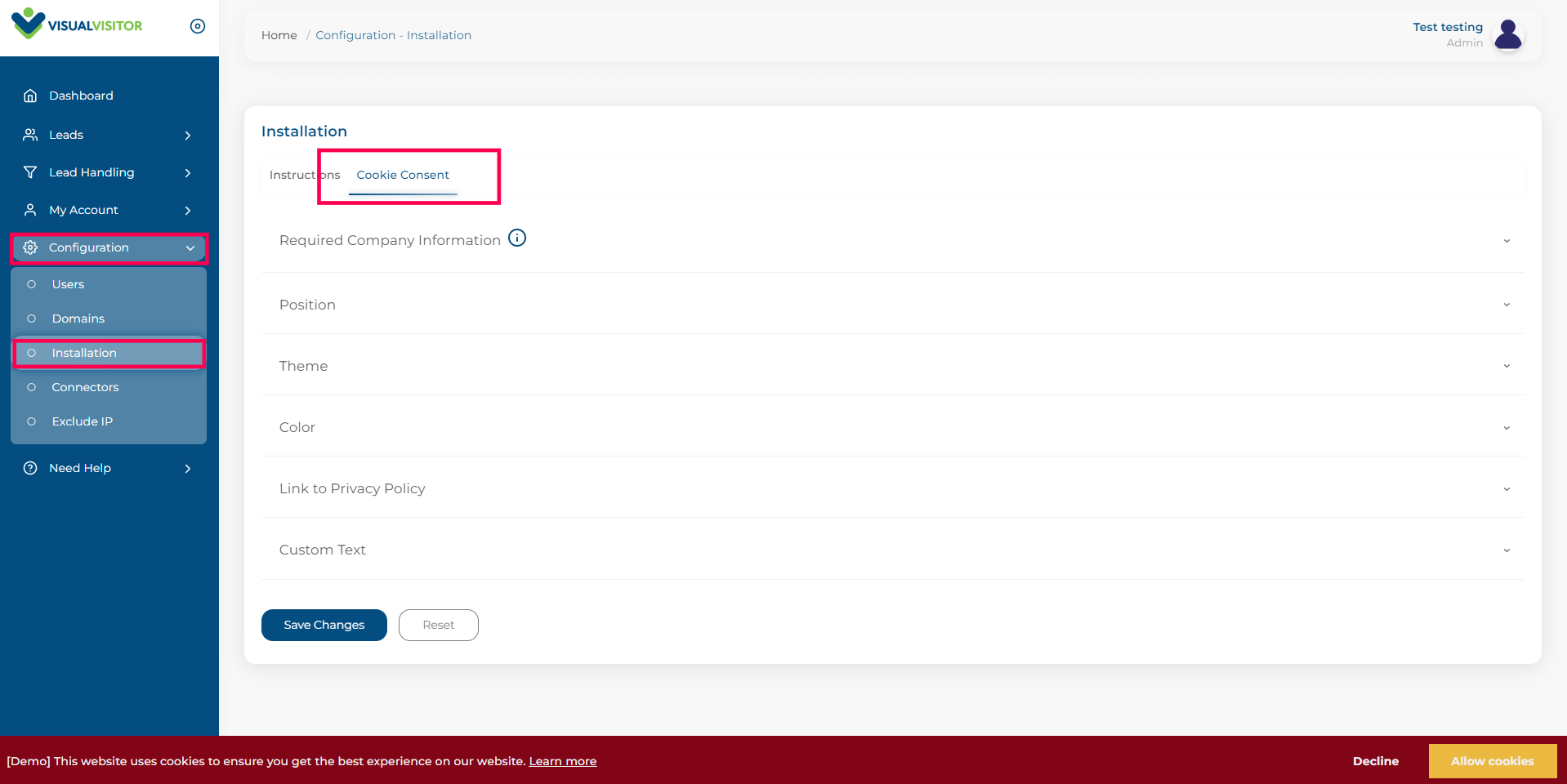
Task: Collapse the Configuration menu chevron
Action: pyautogui.click(x=190, y=248)
